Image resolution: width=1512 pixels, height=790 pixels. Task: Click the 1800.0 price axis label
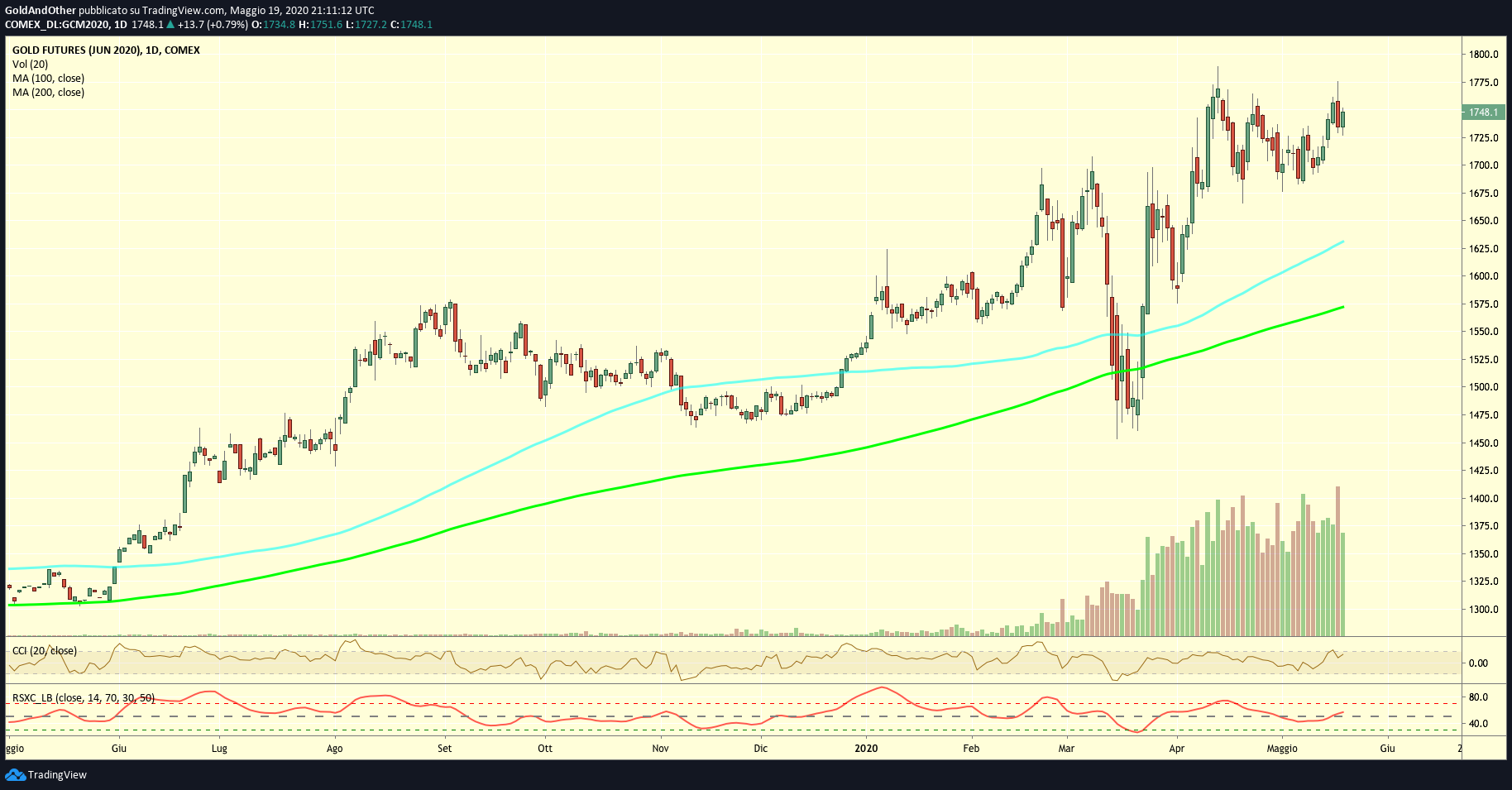[1484, 55]
